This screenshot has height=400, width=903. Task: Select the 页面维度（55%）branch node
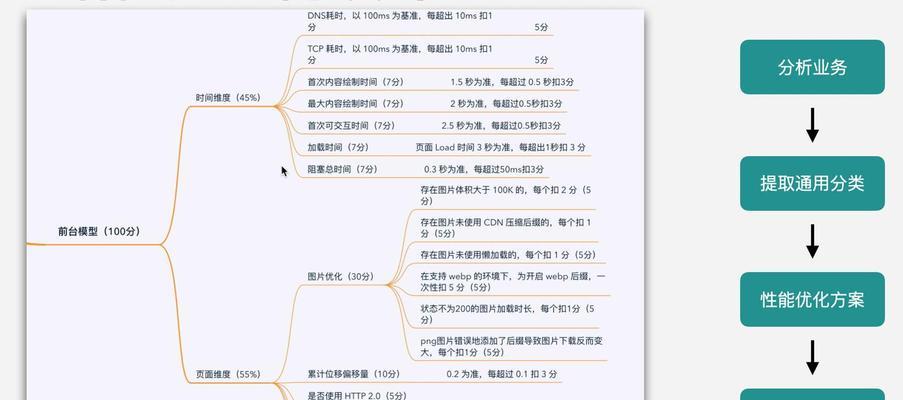[x=228, y=374]
